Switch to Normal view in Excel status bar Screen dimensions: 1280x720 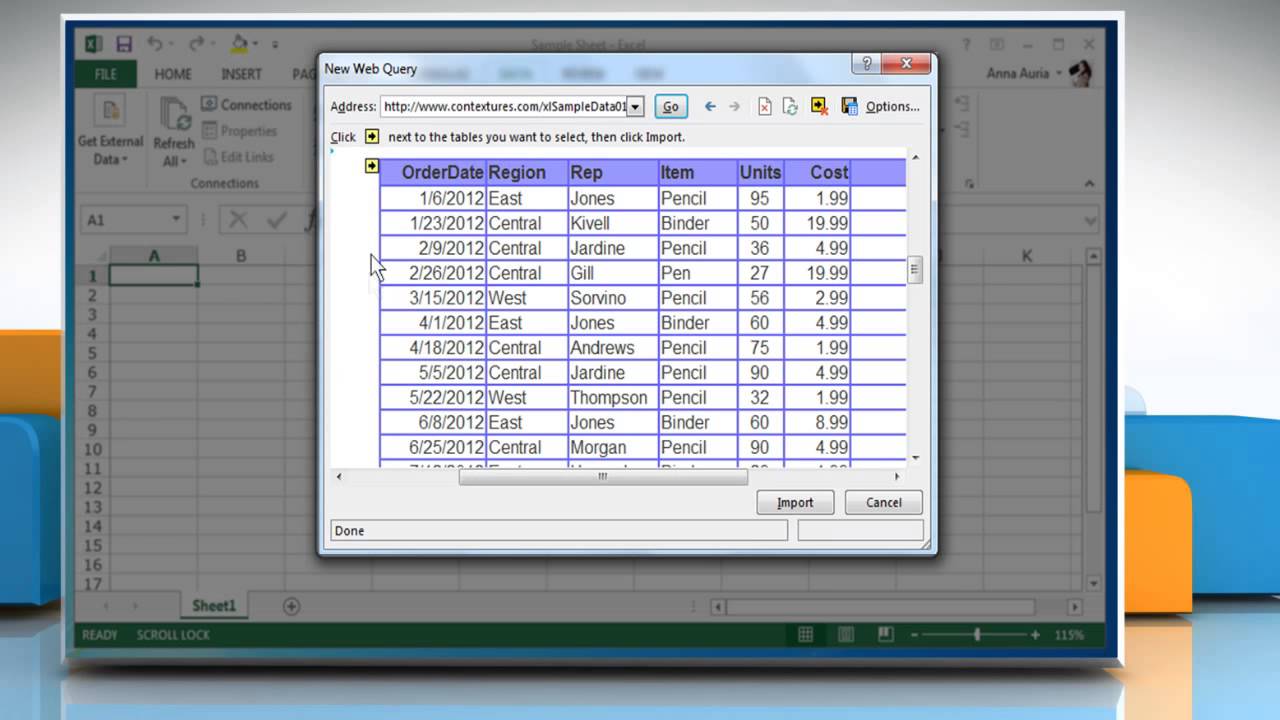pos(806,634)
